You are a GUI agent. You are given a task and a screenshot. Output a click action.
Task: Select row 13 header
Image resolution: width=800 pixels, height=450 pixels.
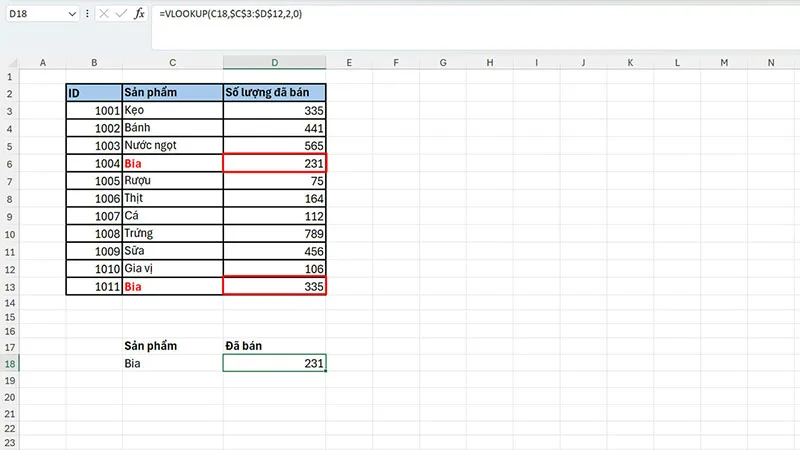[10, 287]
